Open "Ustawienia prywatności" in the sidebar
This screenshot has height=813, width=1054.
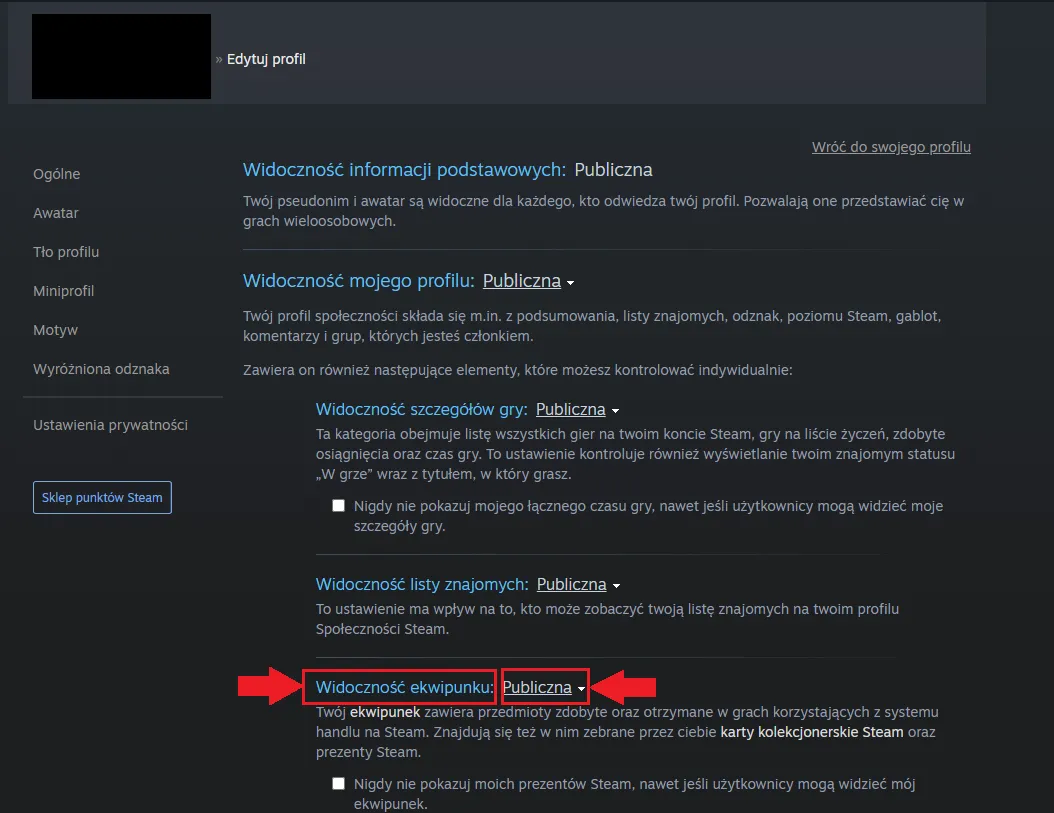click(110, 424)
